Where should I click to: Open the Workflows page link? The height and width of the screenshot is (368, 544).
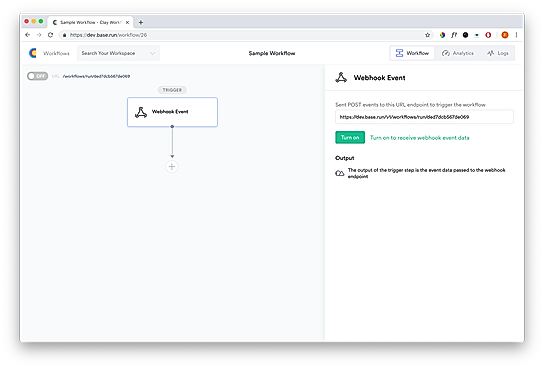coord(56,53)
